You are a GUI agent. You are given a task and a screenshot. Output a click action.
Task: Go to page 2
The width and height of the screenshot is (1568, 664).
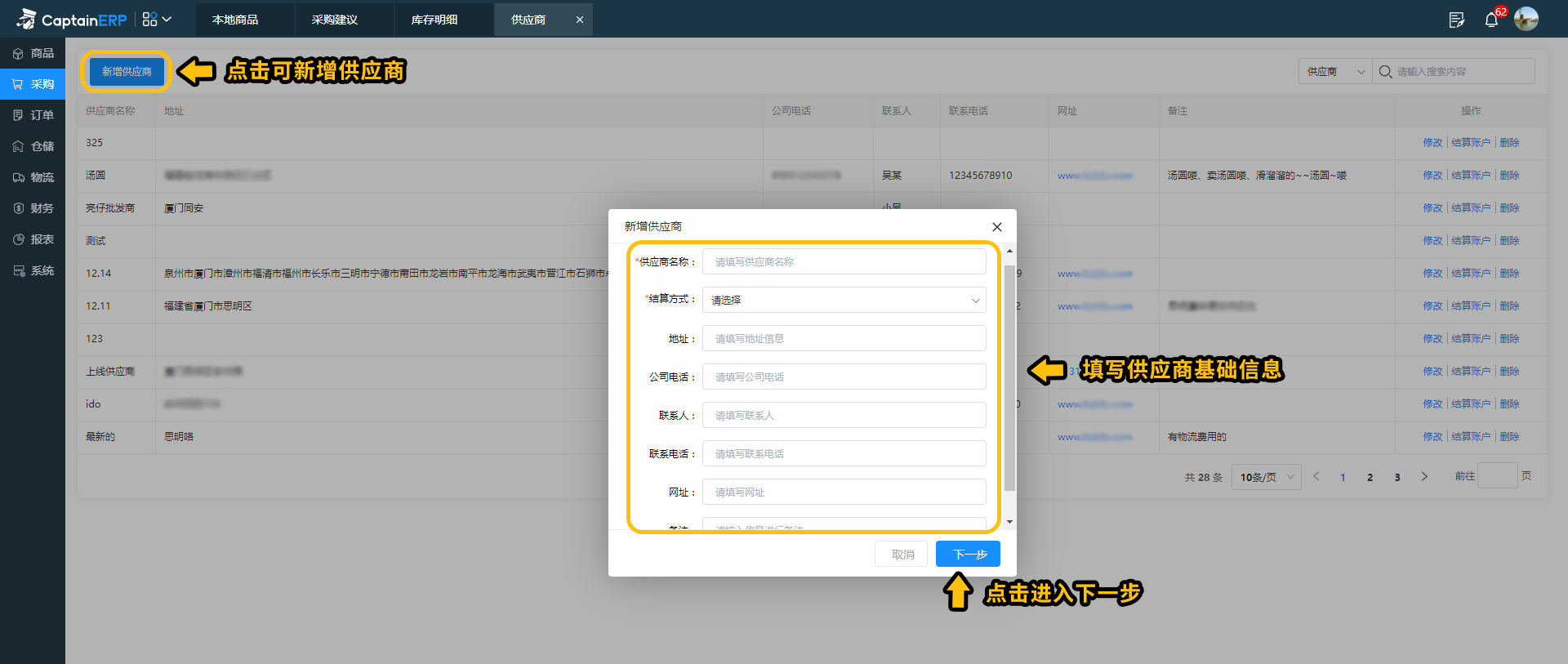pyautogui.click(x=1370, y=478)
